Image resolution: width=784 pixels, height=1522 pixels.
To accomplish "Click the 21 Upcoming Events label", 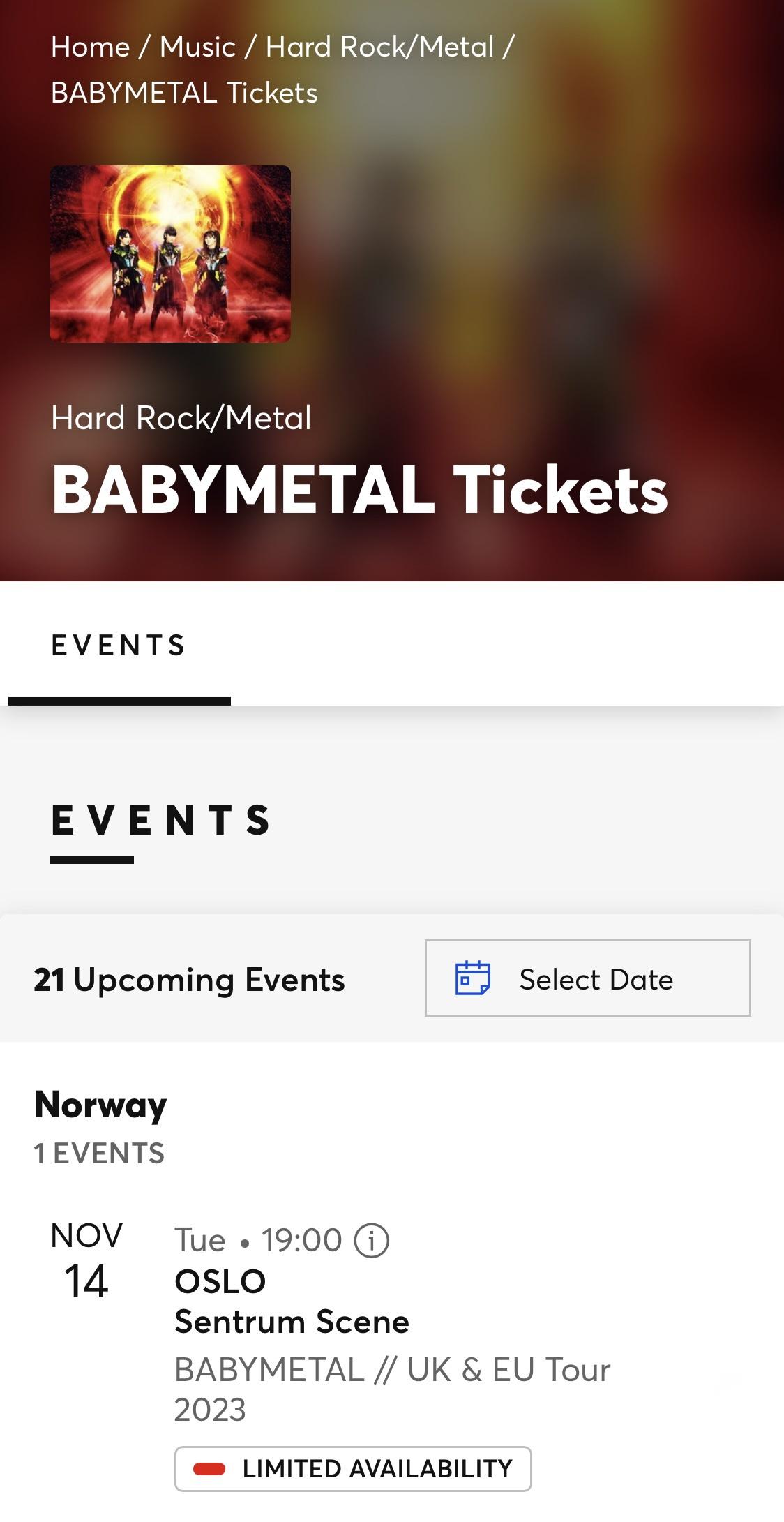I will [x=189, y=979].
